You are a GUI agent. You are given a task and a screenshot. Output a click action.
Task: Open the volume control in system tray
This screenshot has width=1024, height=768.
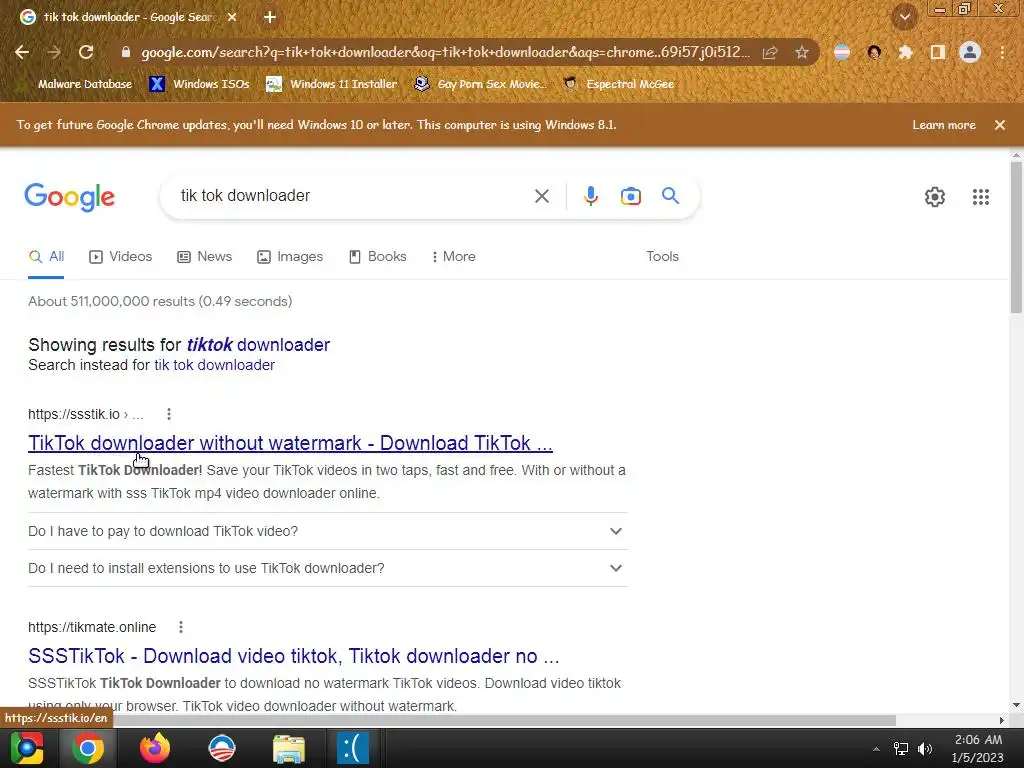coord(925,748)
